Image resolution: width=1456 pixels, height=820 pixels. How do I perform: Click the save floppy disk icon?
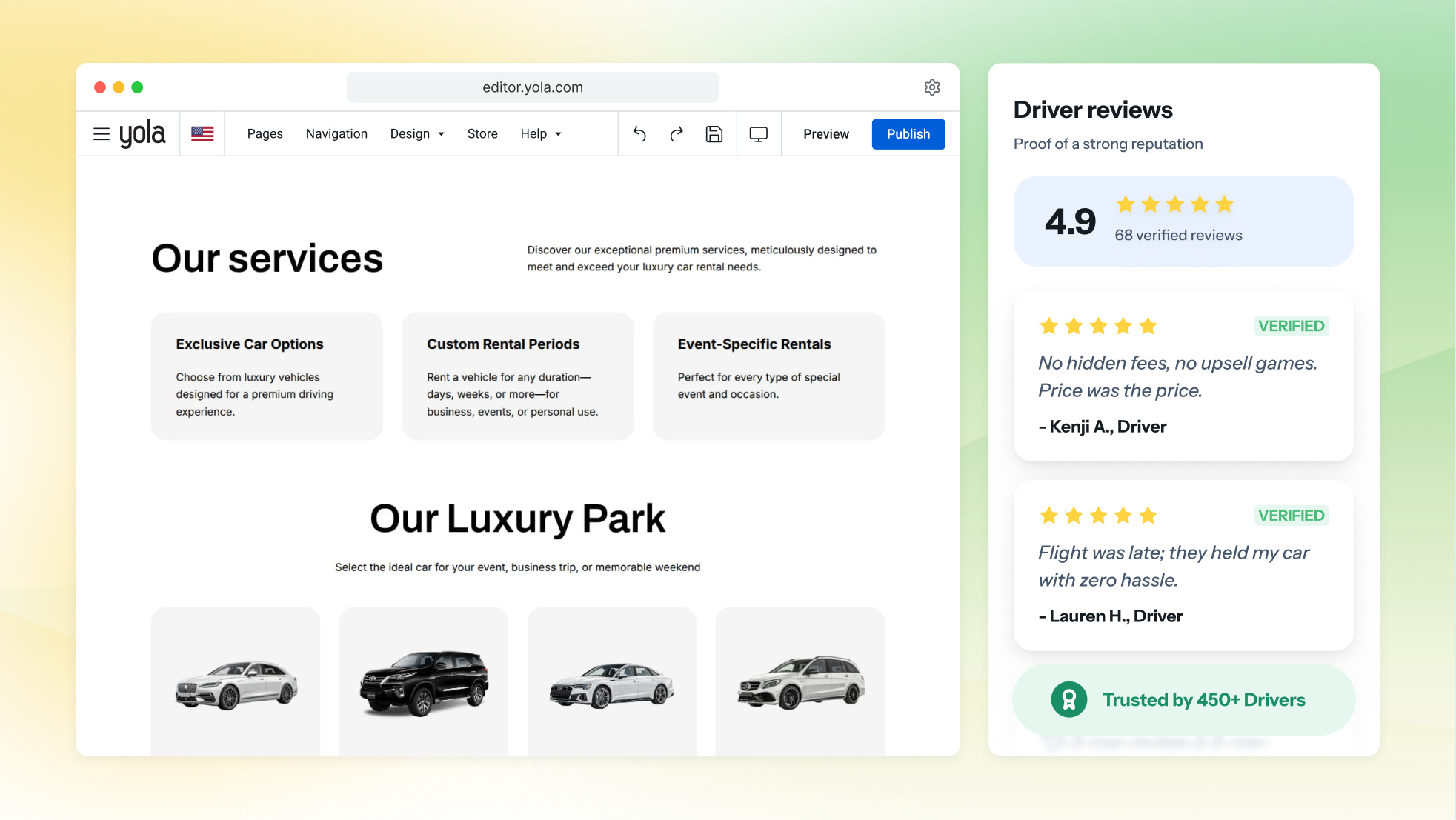tap(714, 134)
